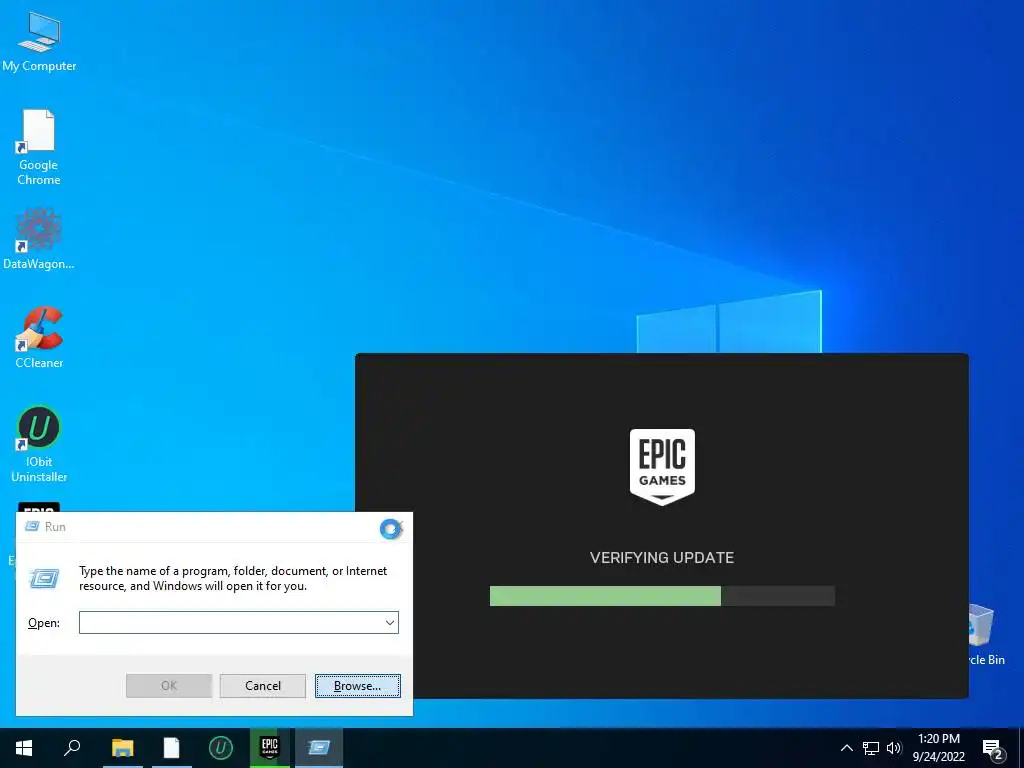Open the Recycle Bin icon
The height and width of the screenshot is (768, 1024).
pyautogui.click(x=983, y=635)
